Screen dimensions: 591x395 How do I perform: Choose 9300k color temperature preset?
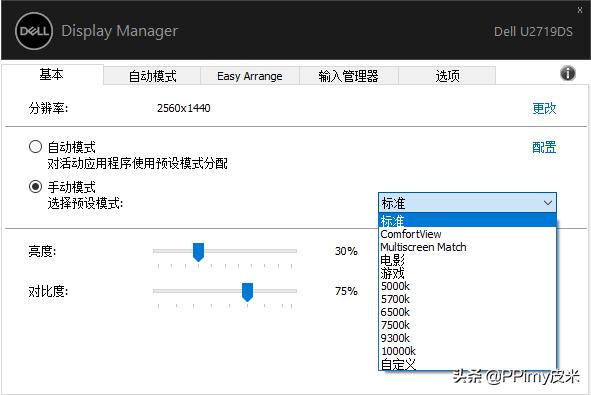(467, 338)
